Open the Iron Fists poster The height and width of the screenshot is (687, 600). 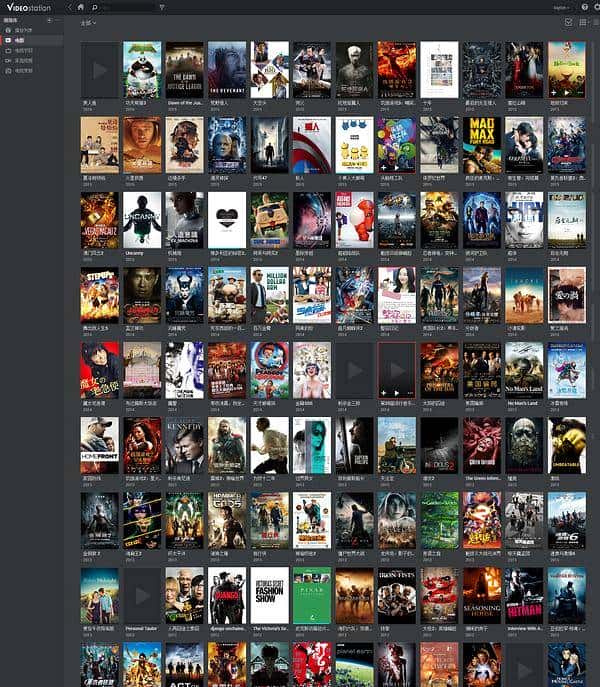pyautogui.click(x=397, y=595)
